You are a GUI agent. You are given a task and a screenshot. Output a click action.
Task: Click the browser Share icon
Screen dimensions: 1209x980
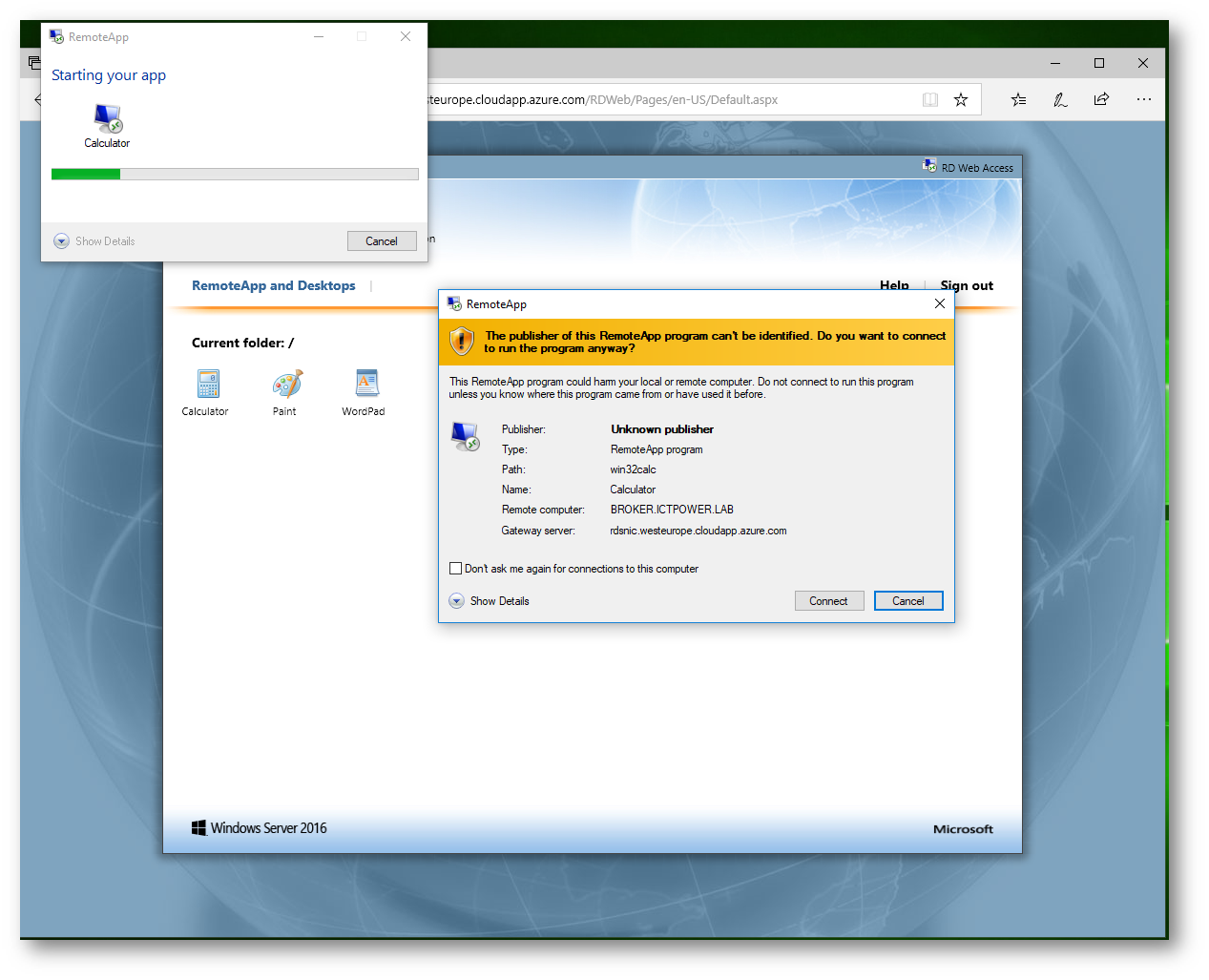[x=1101, y=99]
